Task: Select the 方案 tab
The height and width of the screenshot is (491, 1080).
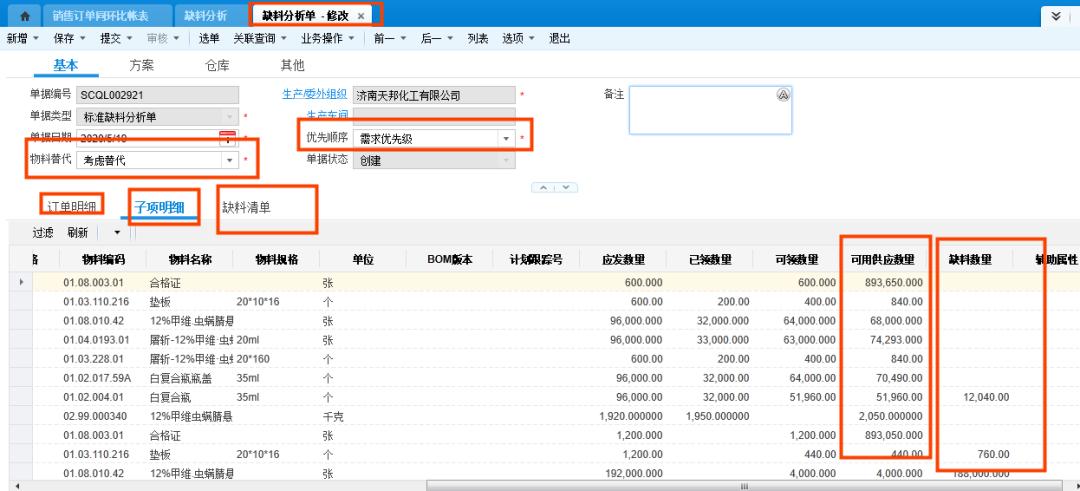Action: pyautogui.click(x=141, y=65)
